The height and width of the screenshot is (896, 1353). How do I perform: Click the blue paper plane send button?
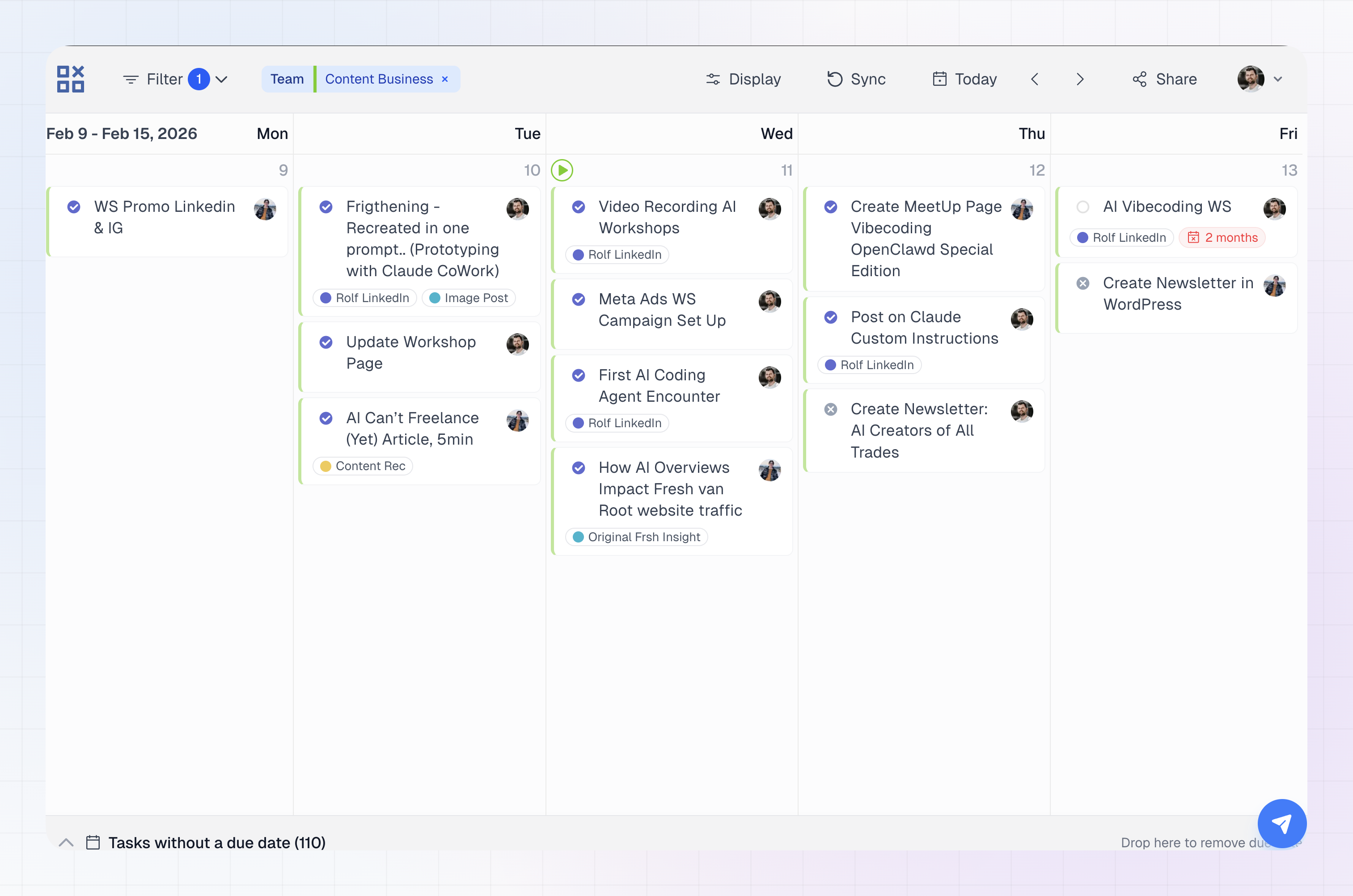[1282, 824]
